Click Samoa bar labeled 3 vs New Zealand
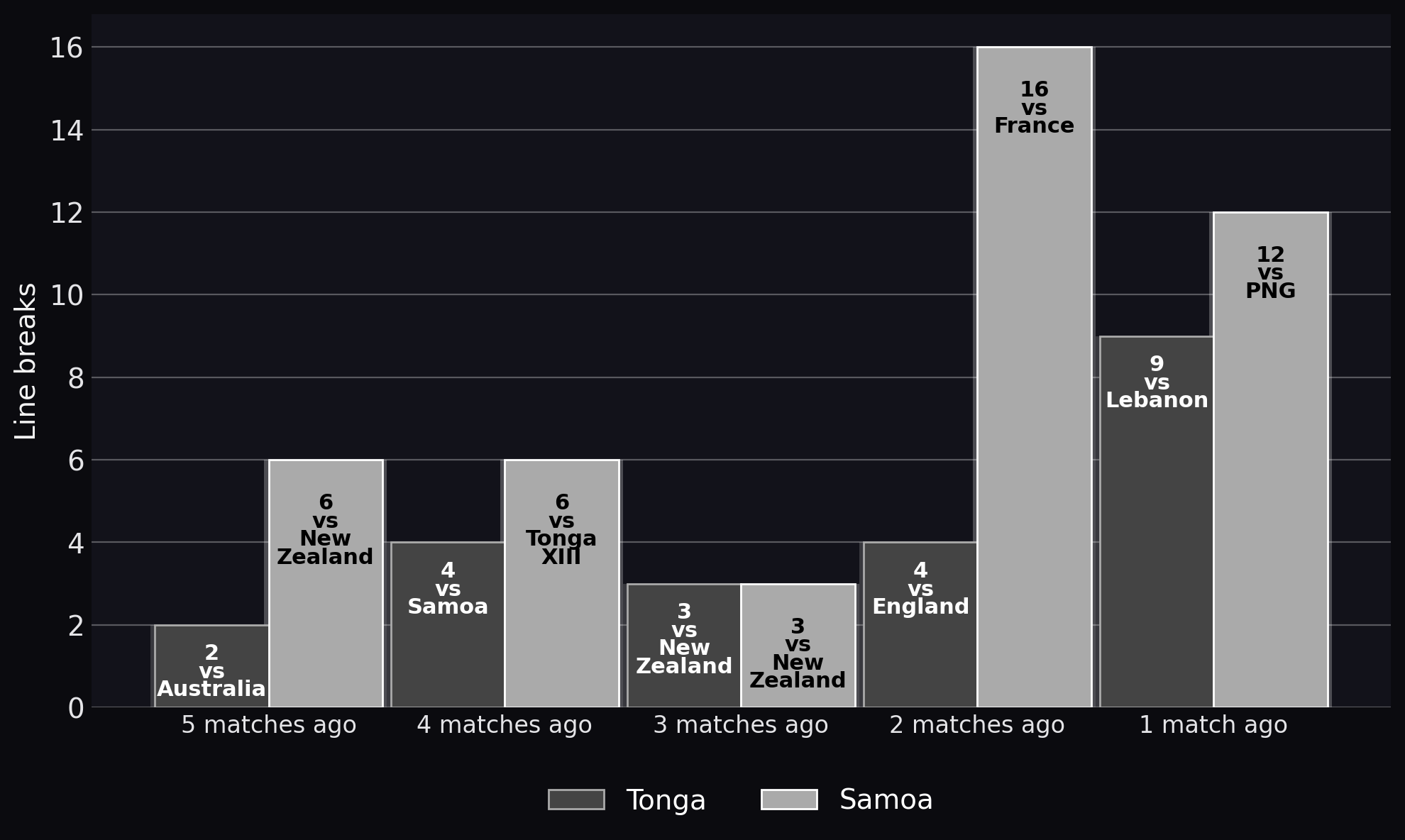Viewport: 1405px width, 840px height. pos(798,646)
